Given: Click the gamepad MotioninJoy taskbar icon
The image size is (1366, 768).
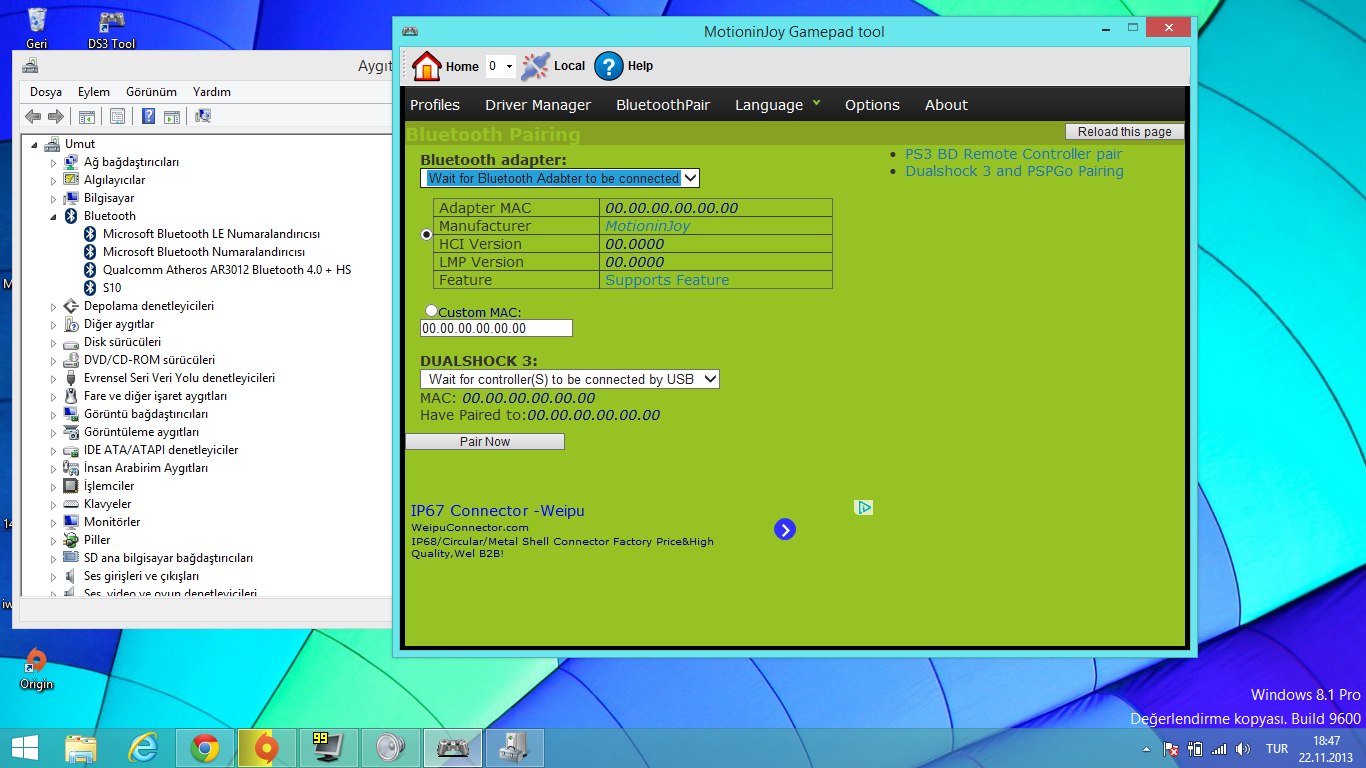Looking at the screenshot, I should pyautogui.click(x=453, y=748).
